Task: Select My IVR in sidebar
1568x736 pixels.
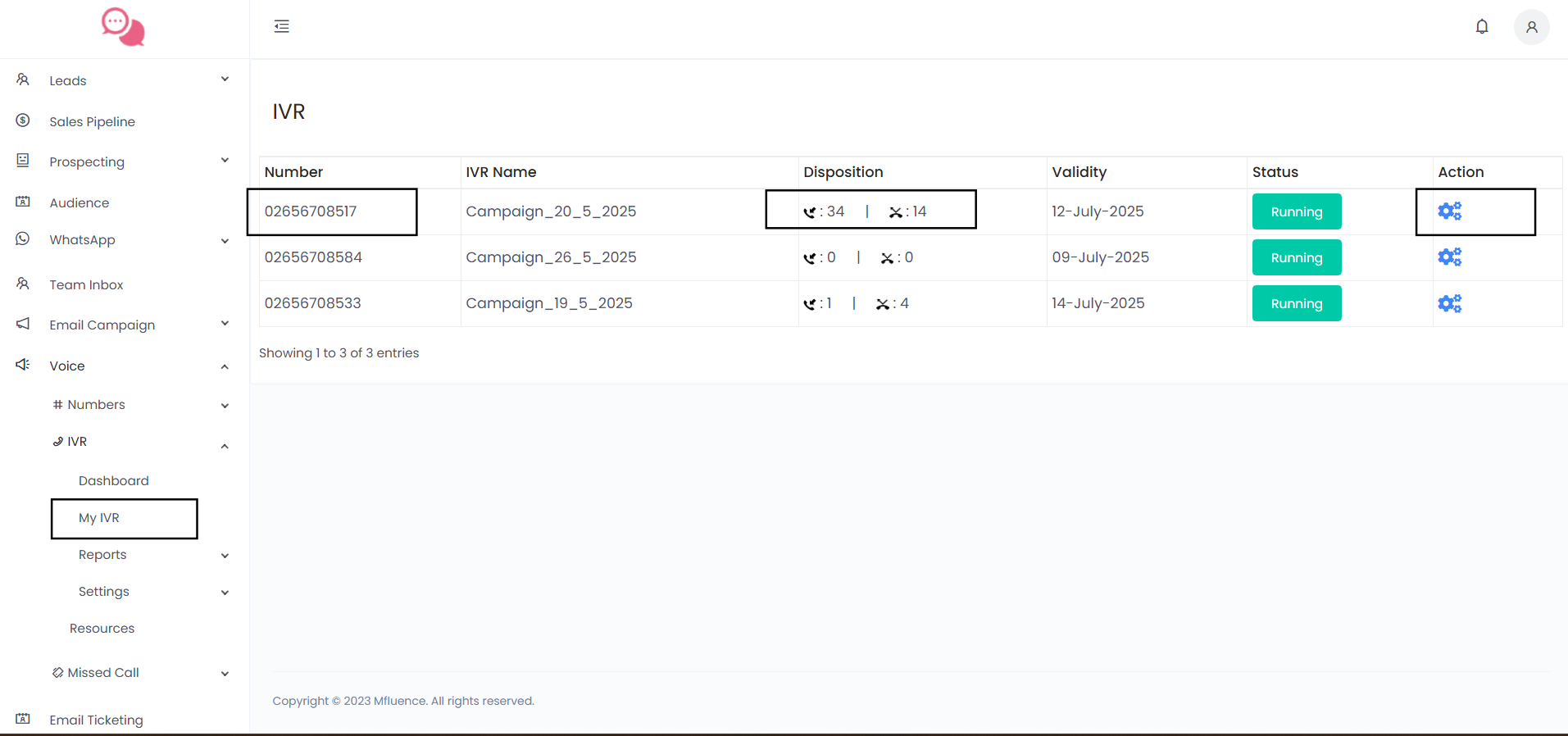Action: coord(99,518)
